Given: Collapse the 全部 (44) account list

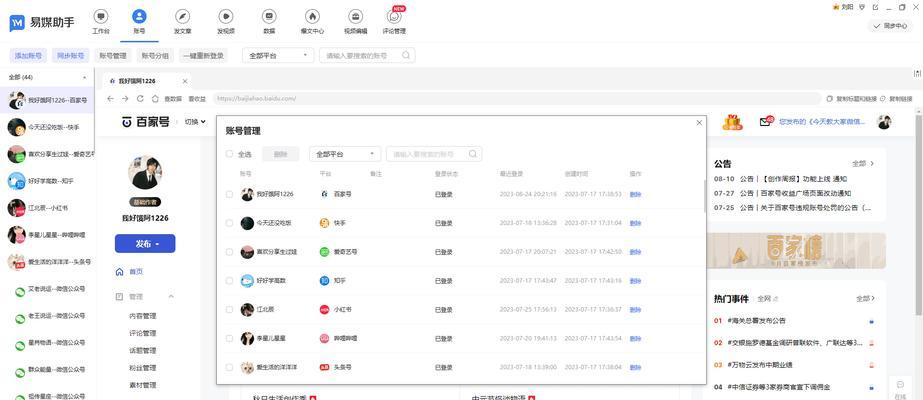Looking at the screenshot, I should (84, 78).
